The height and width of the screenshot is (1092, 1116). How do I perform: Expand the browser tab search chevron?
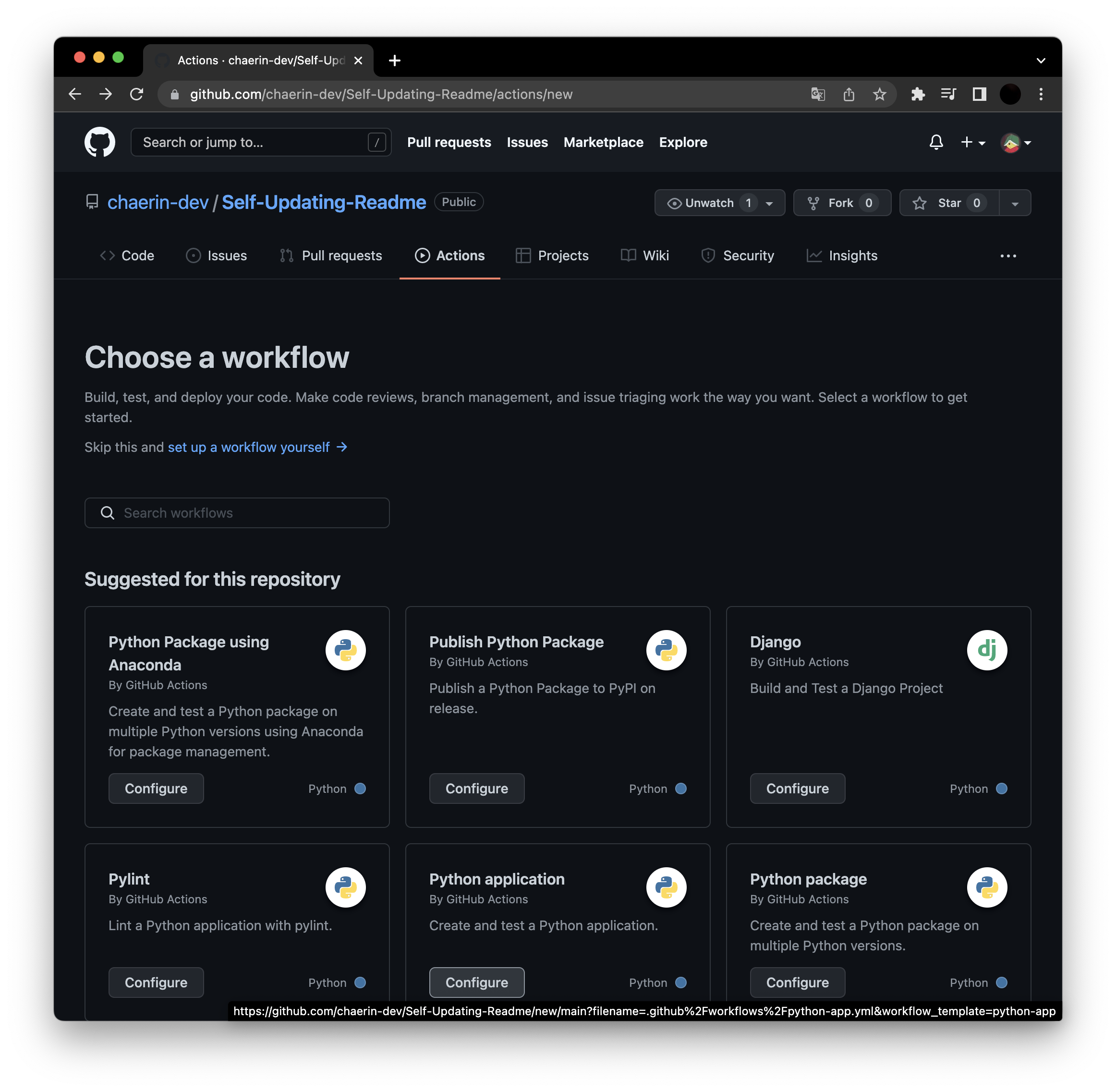(1041, 60)
